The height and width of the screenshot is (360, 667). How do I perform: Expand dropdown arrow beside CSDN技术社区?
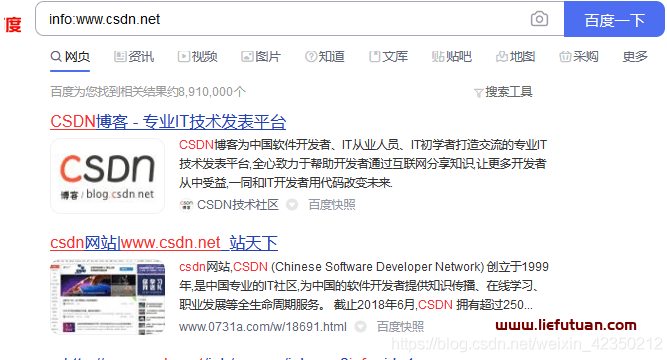tap(292, 205)
